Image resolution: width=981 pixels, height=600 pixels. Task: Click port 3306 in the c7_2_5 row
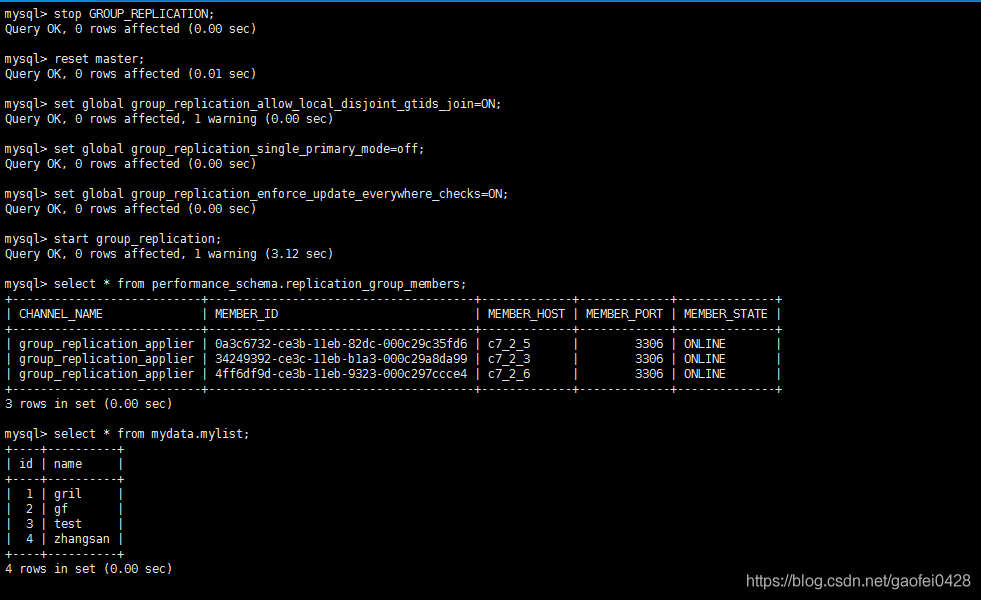[x=649, y=344]
